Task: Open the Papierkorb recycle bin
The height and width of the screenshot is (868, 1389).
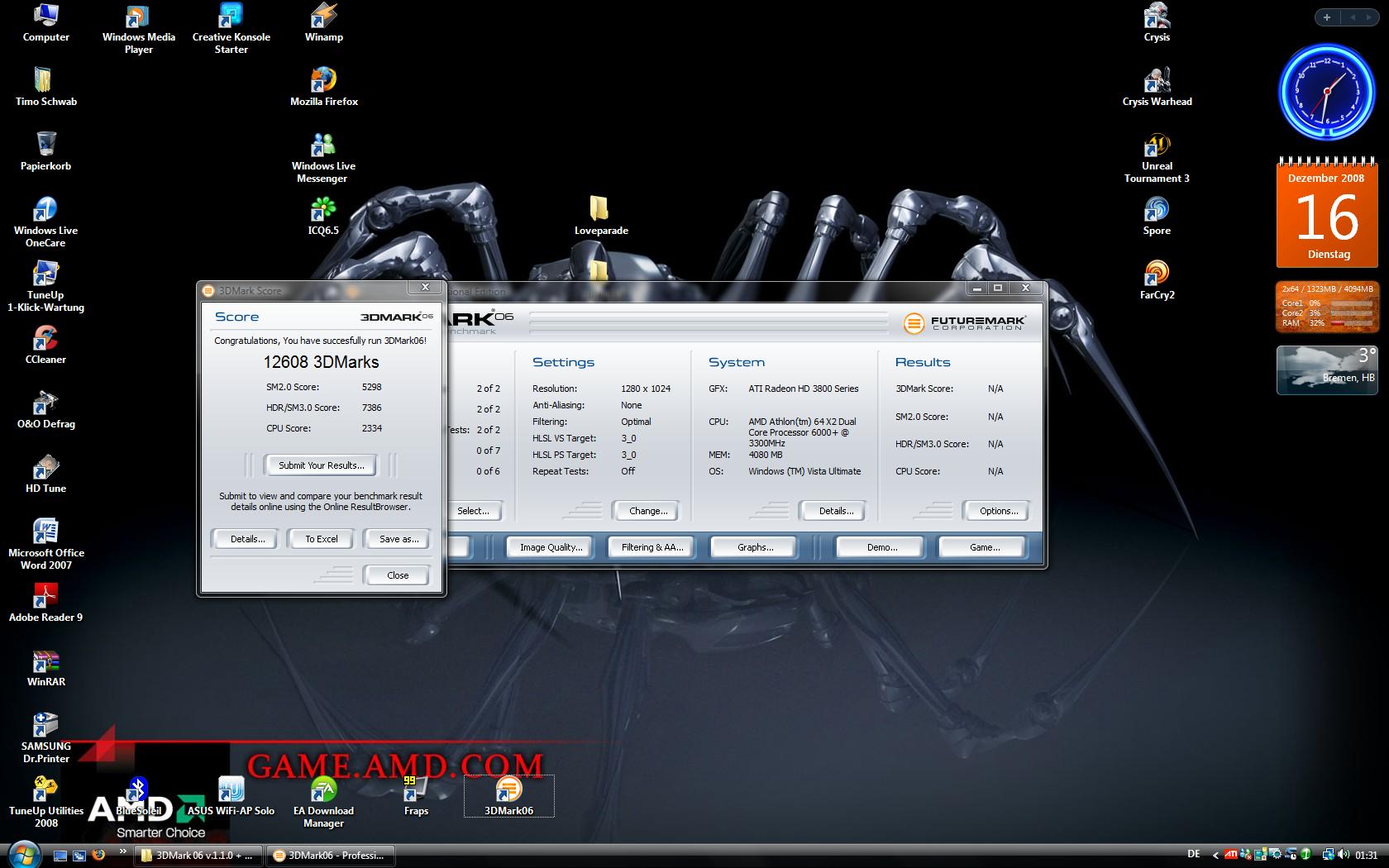Action: (x=45, y=151)
